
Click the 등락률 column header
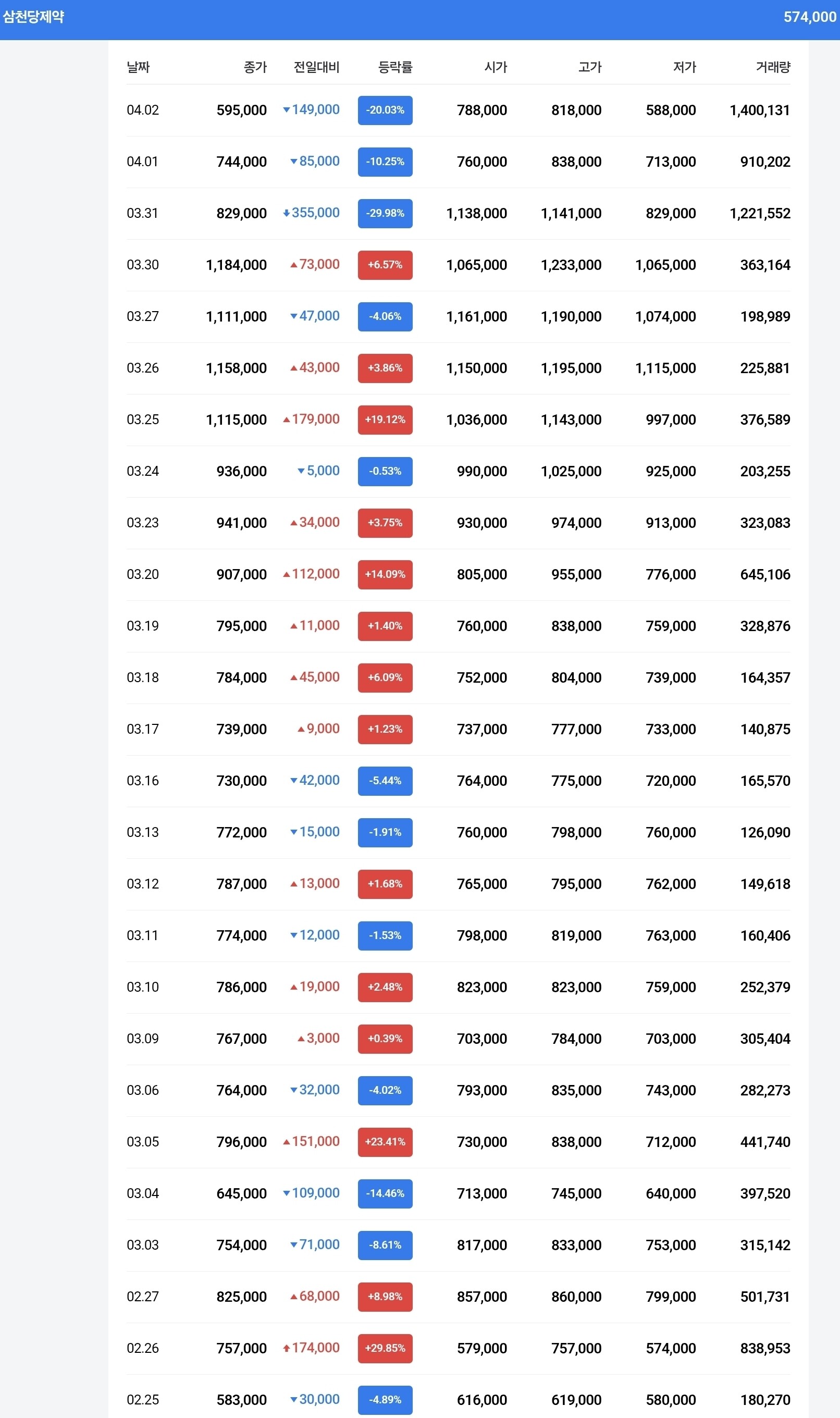pos(395,67)
